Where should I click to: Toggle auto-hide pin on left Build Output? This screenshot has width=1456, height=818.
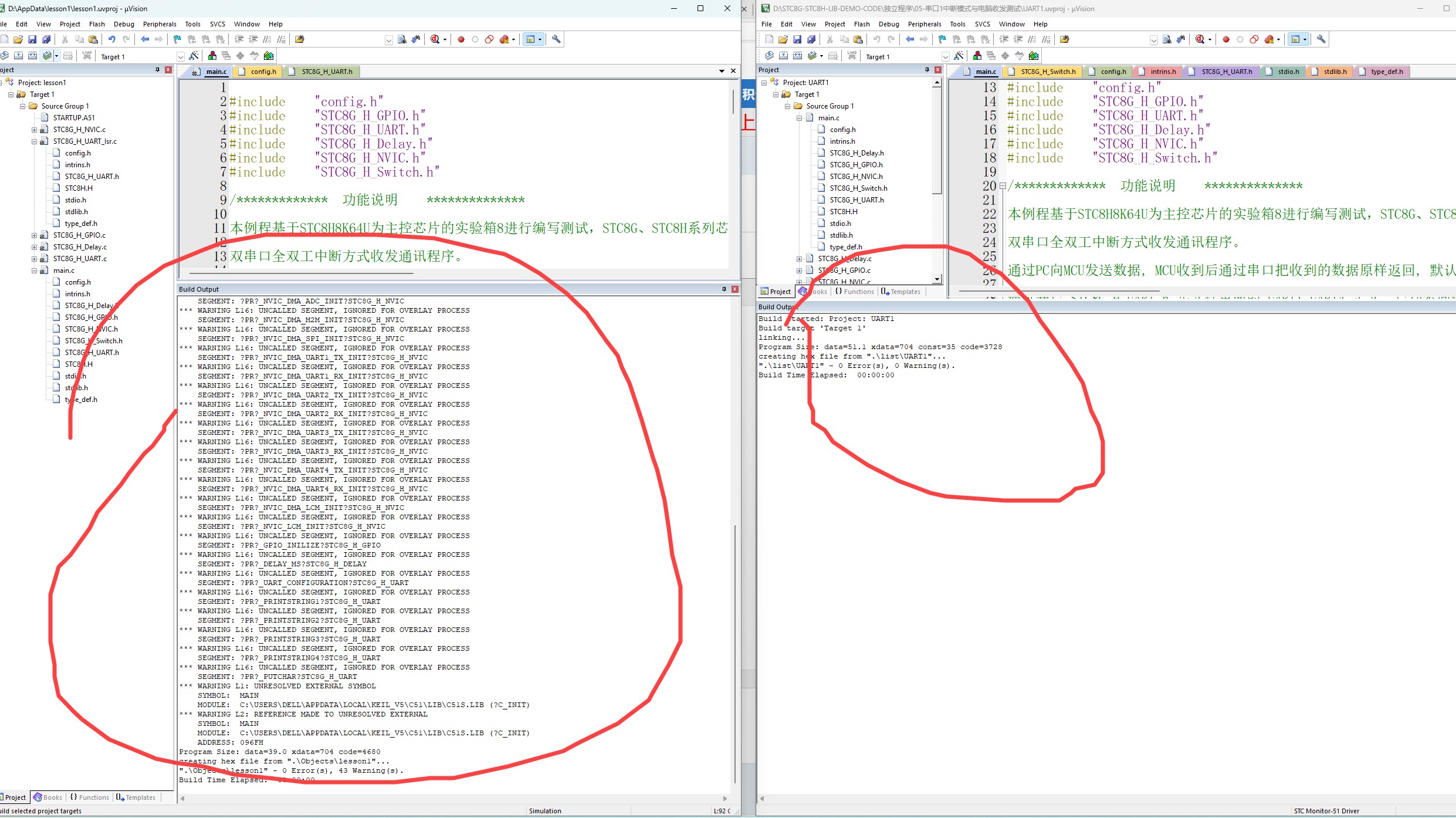724,289
